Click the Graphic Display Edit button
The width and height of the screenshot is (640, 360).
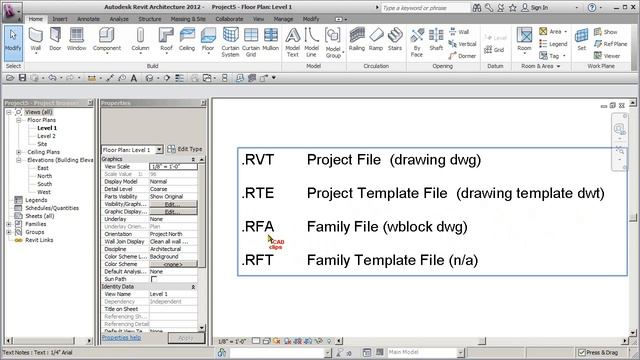(x=173, y=211)
